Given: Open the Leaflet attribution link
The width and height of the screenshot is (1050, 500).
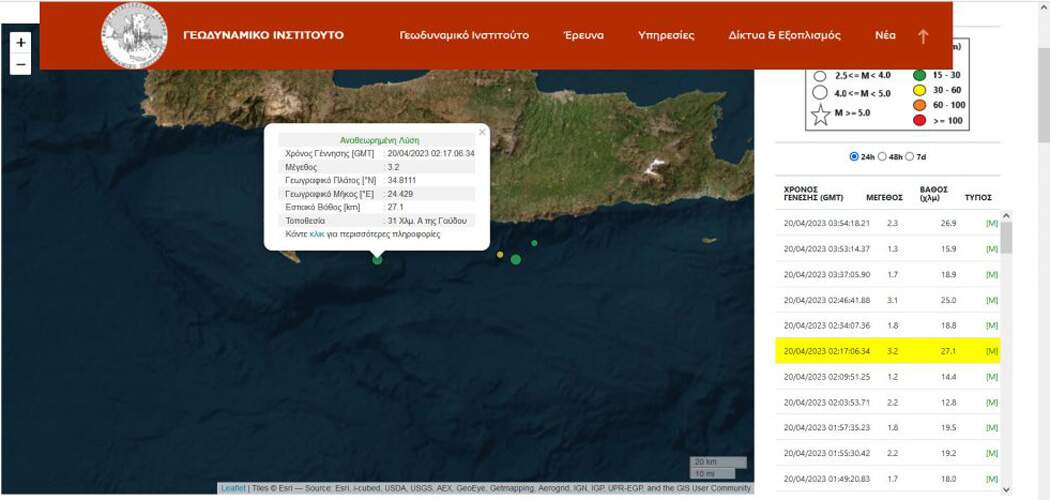Looking at the screenshot, I should [x=233, y=488].
